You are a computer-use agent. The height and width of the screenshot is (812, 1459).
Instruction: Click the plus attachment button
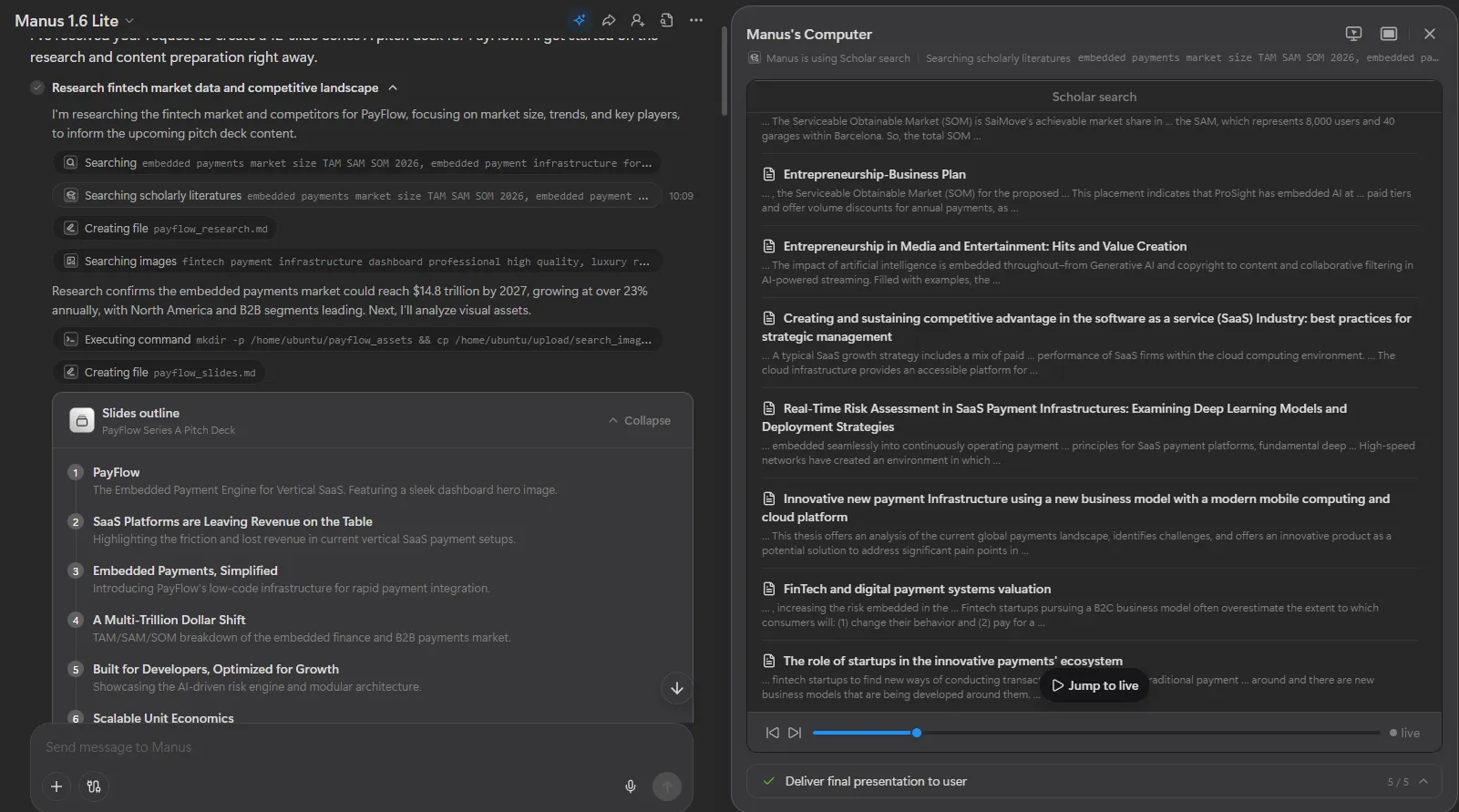(57, 786)
